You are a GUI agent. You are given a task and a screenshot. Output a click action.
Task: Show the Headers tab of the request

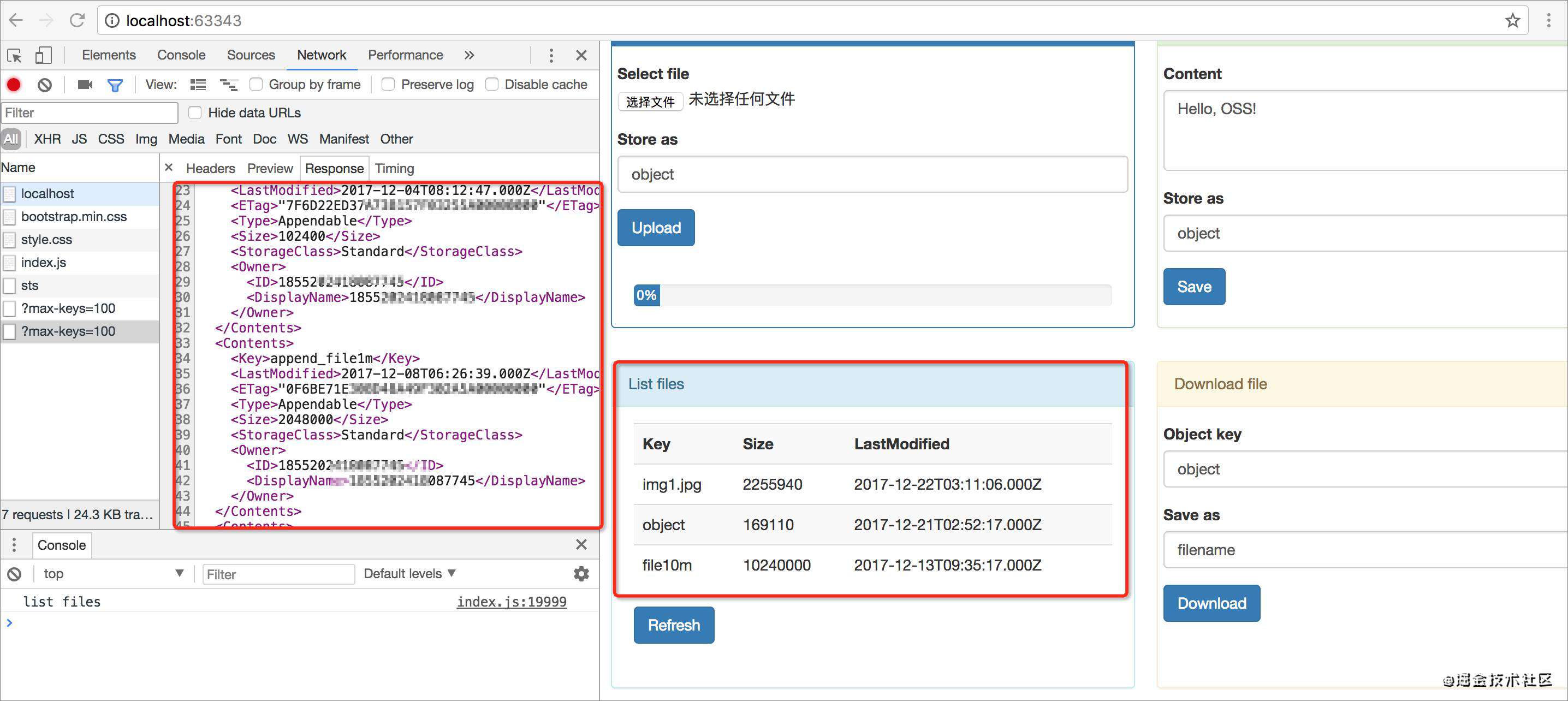click(211, 168)
